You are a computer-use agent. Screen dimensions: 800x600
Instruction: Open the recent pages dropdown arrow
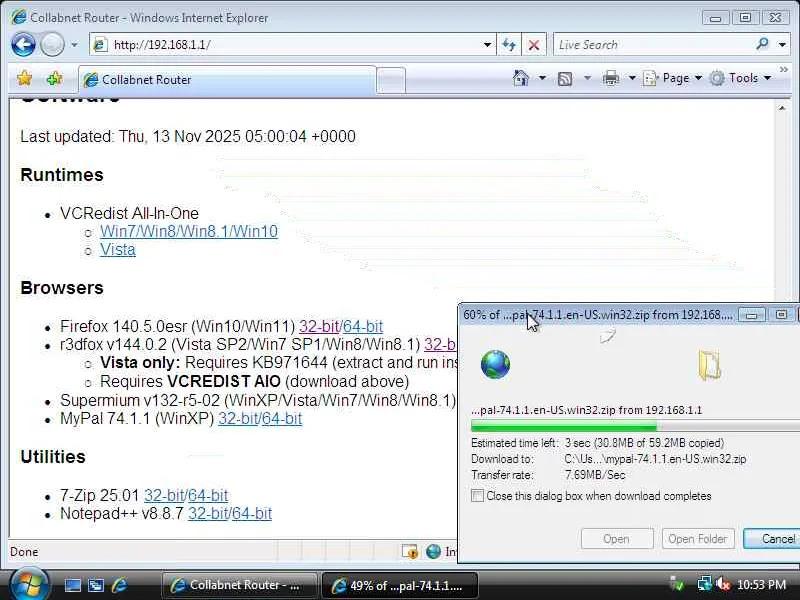point(74,45)
